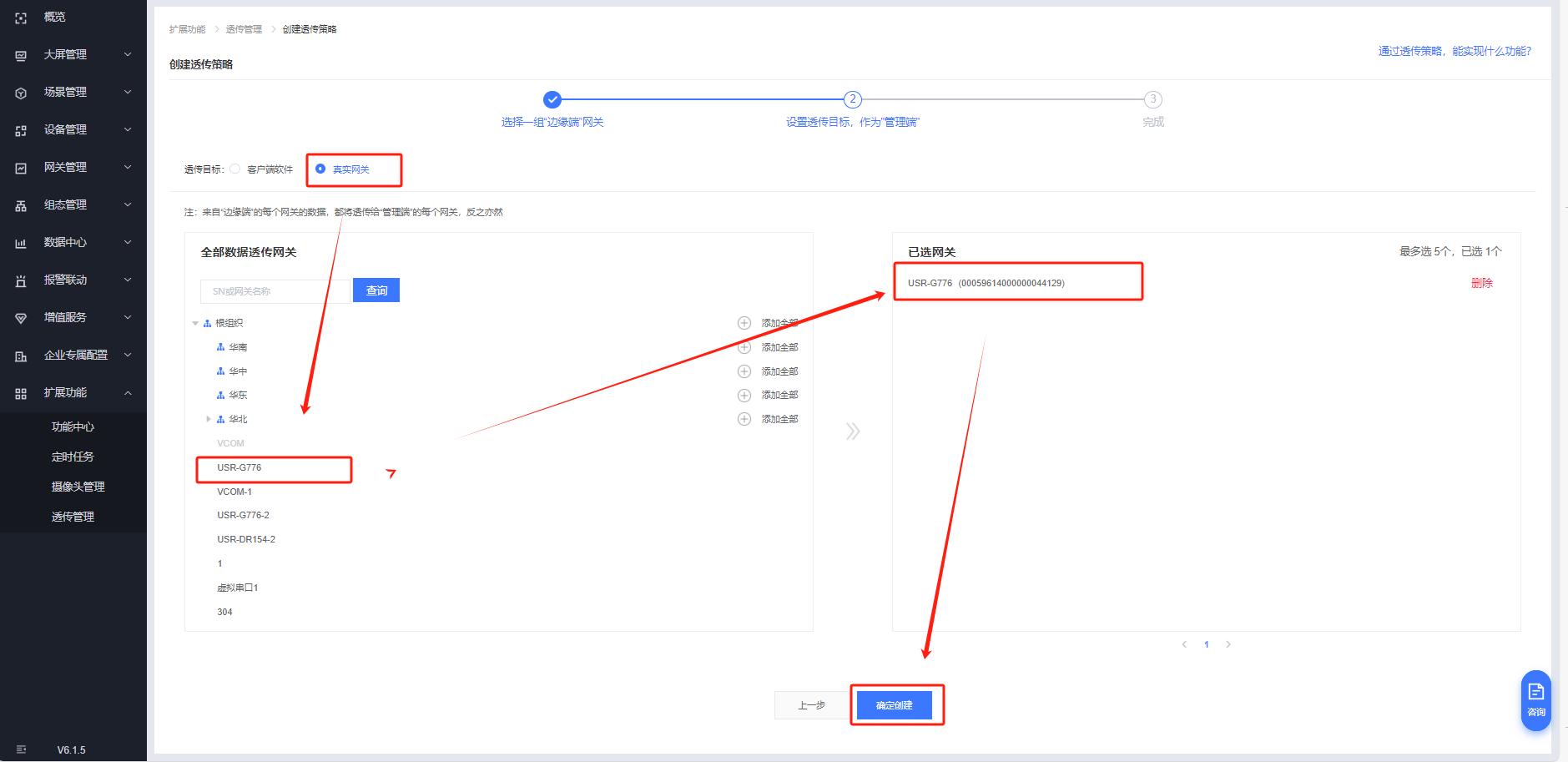Click the 企业专属配置 building icon
The width and height of the screenshot is (1568, 762).
click(x=21, y=356)
